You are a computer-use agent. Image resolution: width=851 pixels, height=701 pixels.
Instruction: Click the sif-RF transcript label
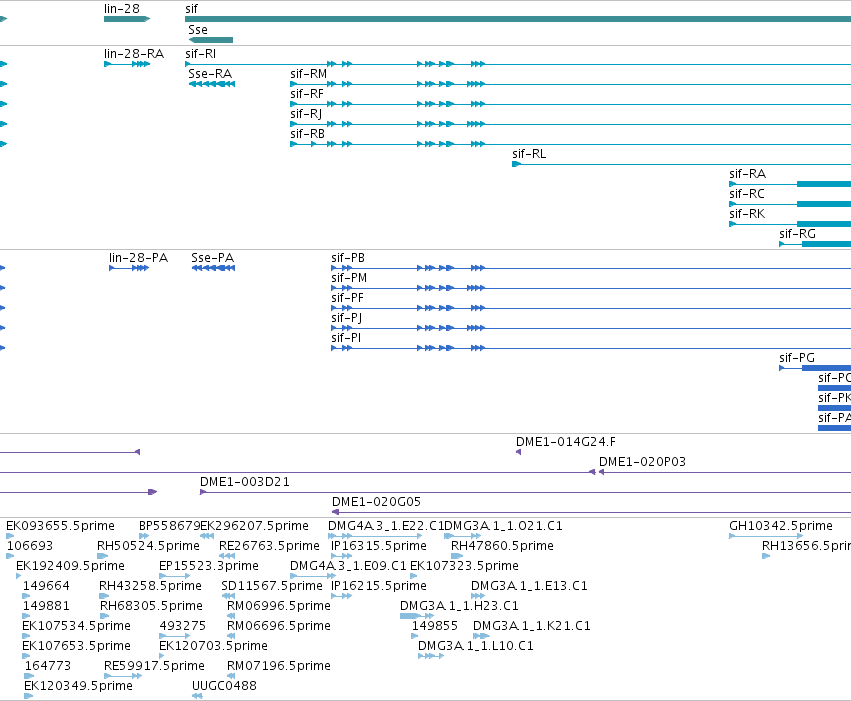click(x=307, y=94)
